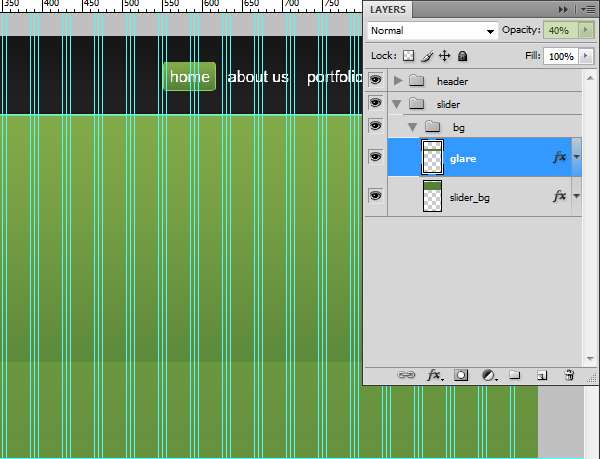Select the header group row

(484, 81)
